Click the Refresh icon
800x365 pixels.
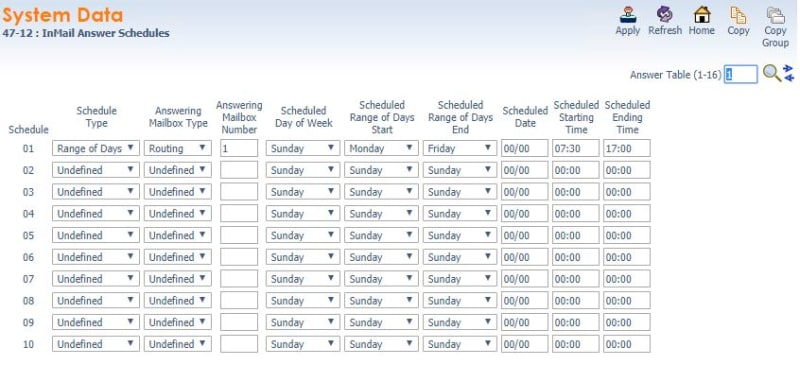click(664, 15)
